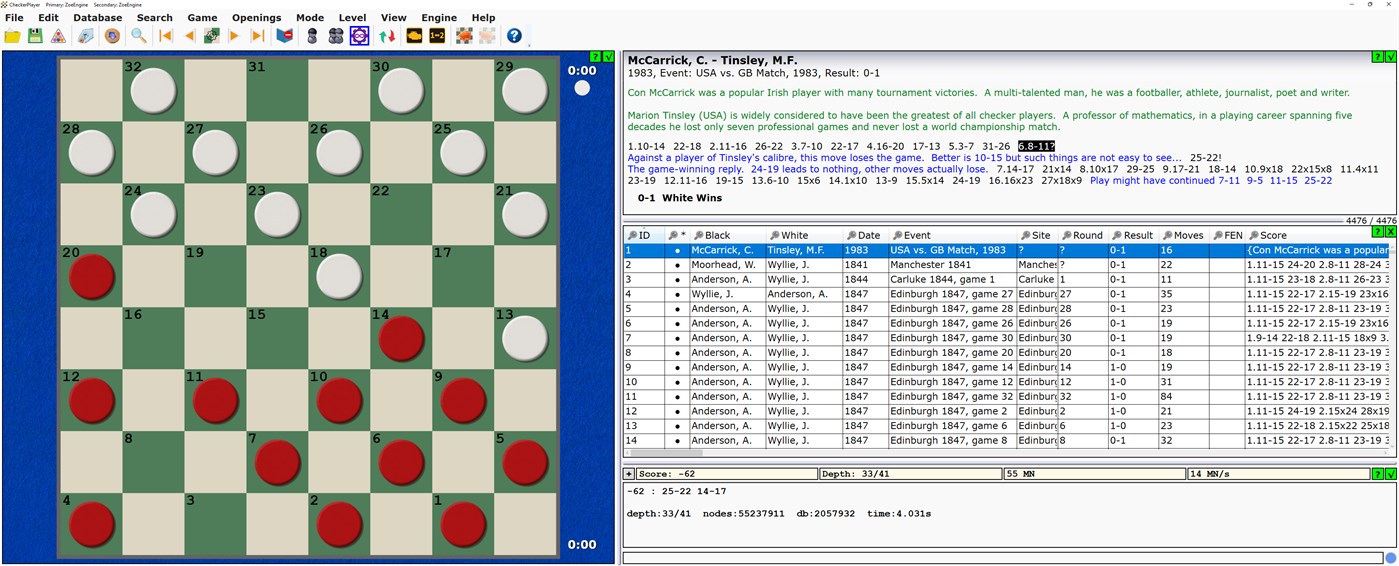Step forward one move with right arrow
Screen dimensions: 1399x566
click(x=235, y=36)
